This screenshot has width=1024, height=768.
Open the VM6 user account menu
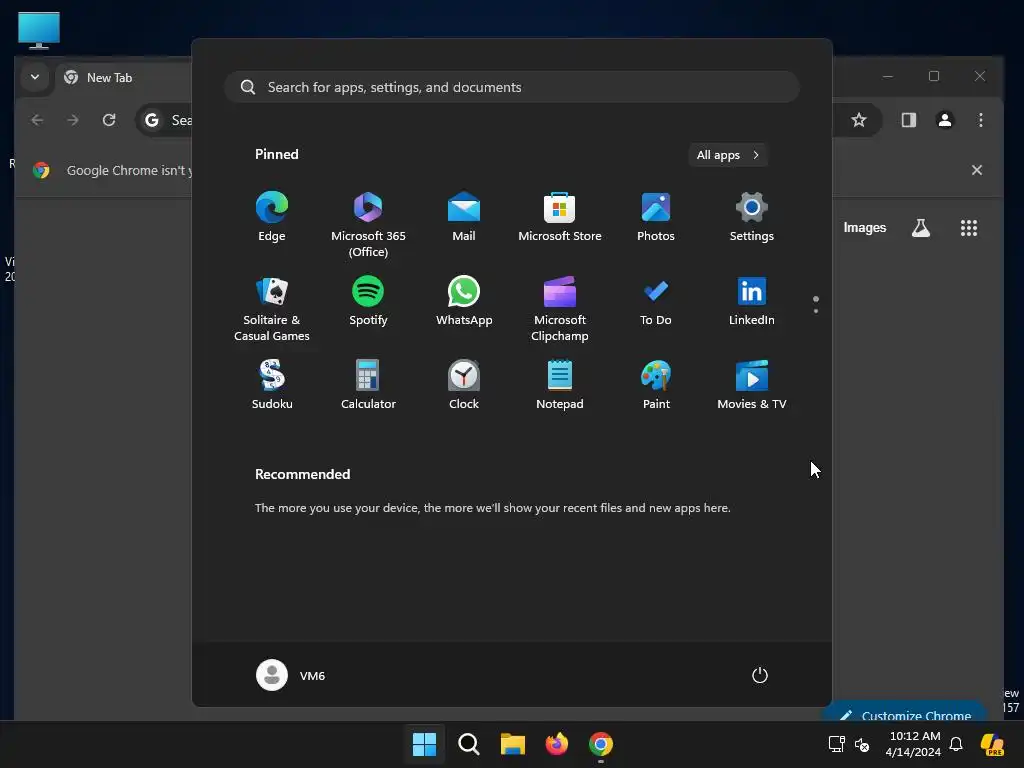click(x=291, y=675)
